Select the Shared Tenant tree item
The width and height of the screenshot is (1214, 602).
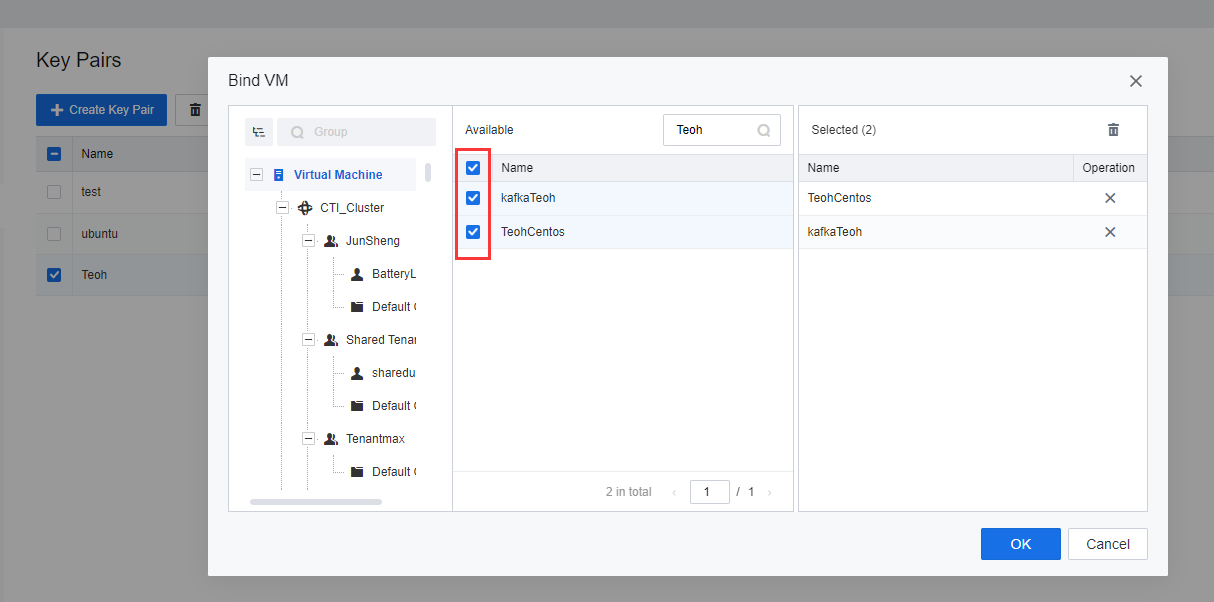coord(380,340)
